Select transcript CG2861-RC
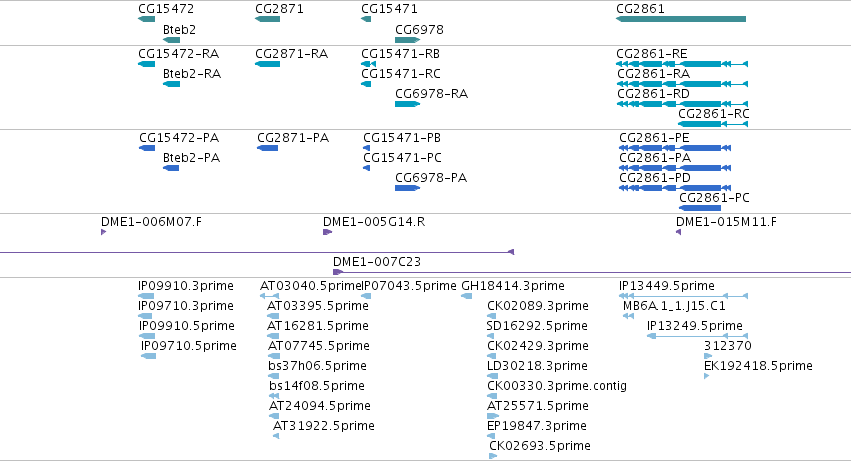Viewport: 851px width, 461px height. pyautogui.click(x=713, y=124)
